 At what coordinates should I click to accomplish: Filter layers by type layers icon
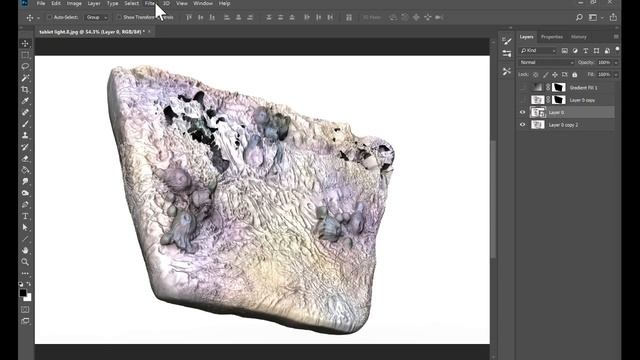tap(586, 51)
